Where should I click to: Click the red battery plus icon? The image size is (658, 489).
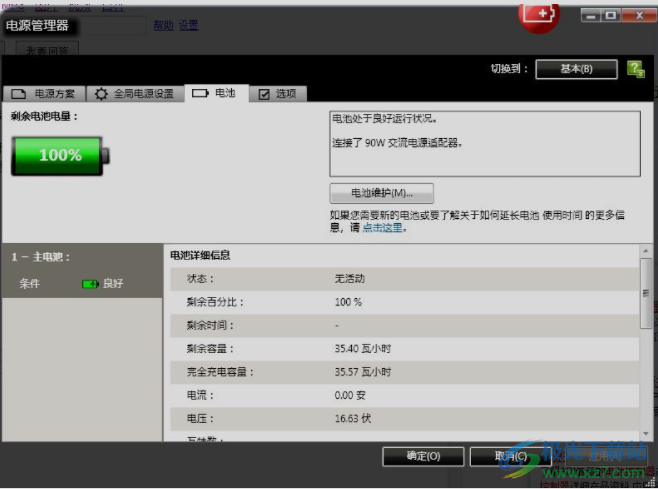point(540,16)
